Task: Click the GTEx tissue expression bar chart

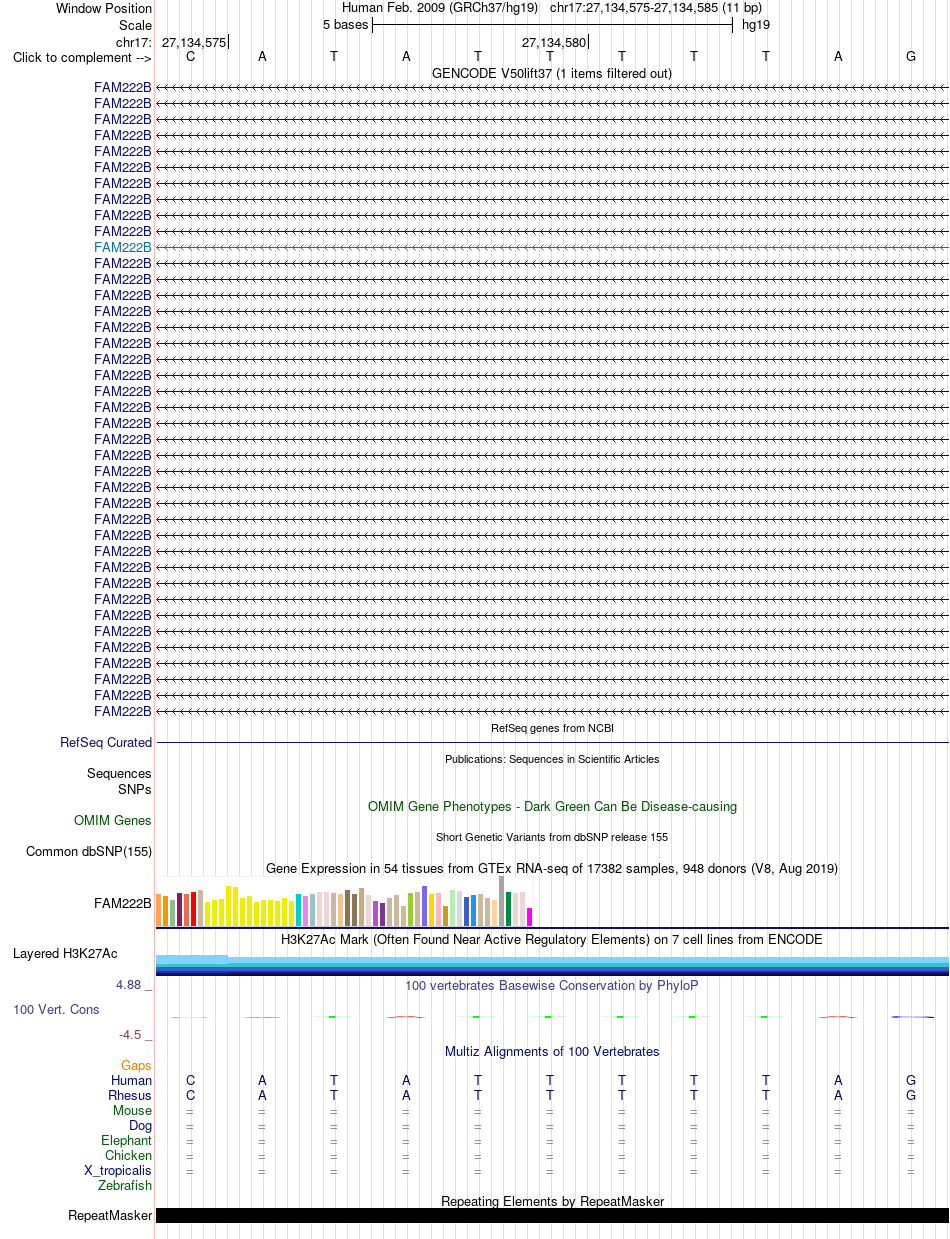Action: tap(345, 901)
